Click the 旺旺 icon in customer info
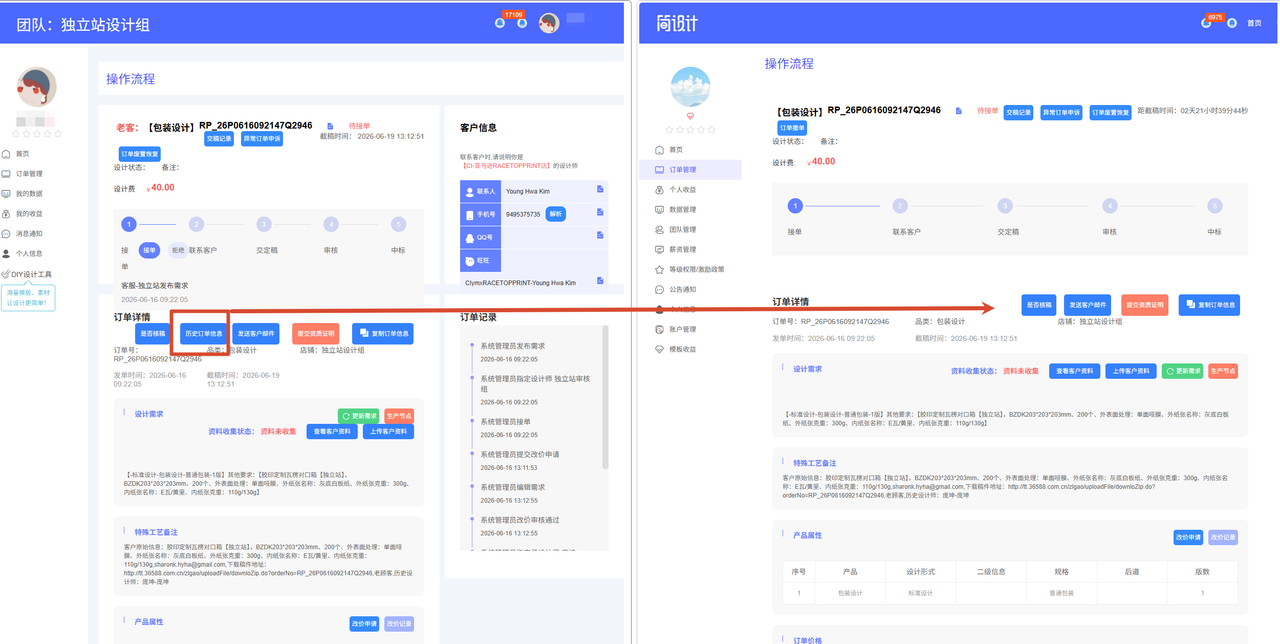 470,261
